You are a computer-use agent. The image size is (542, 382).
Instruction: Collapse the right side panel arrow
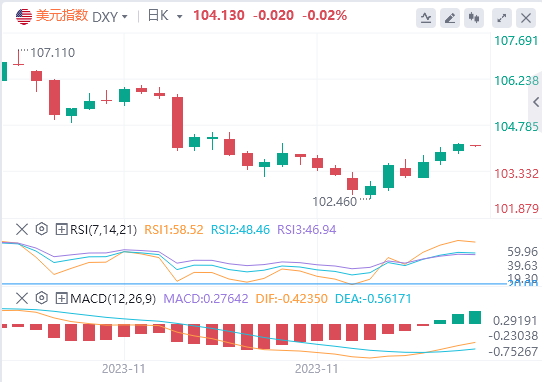(536, 102)
